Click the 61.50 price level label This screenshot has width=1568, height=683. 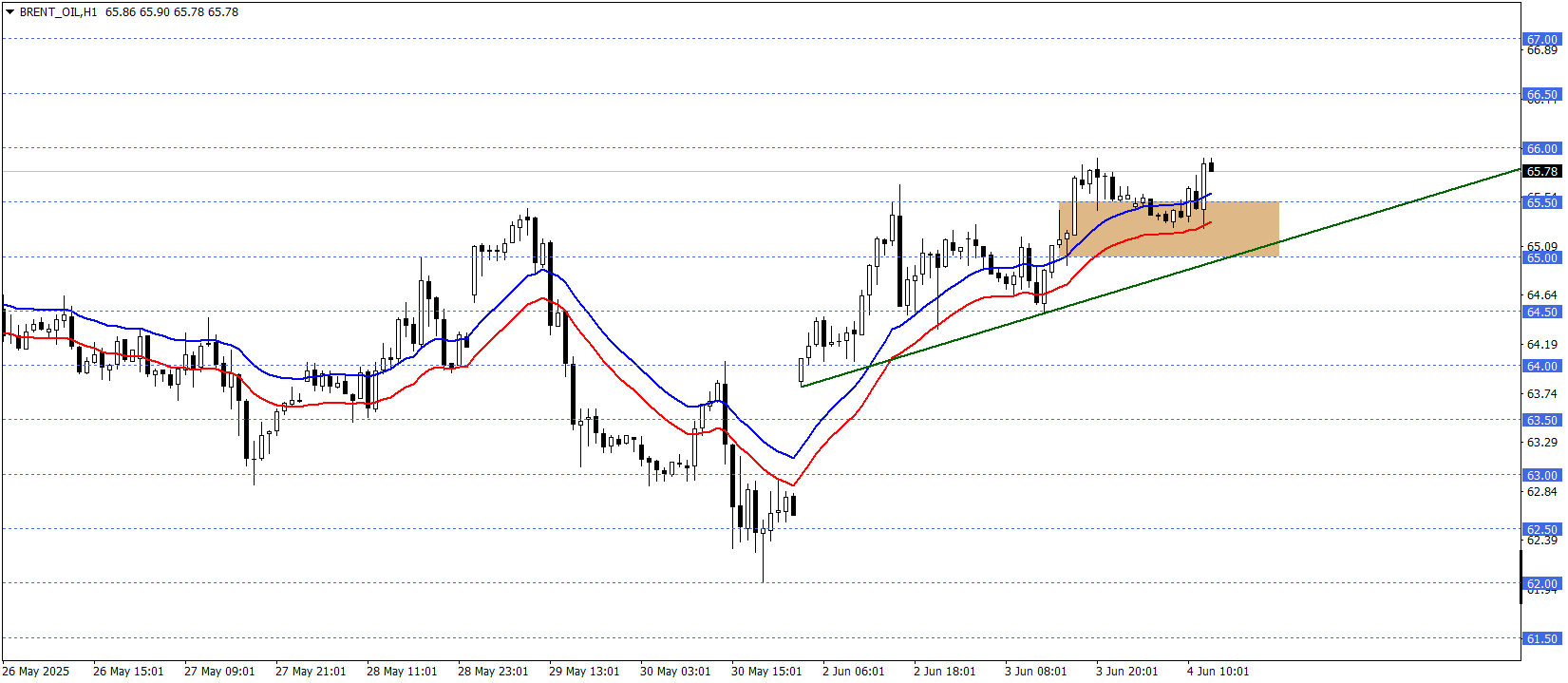(1541, 638)
